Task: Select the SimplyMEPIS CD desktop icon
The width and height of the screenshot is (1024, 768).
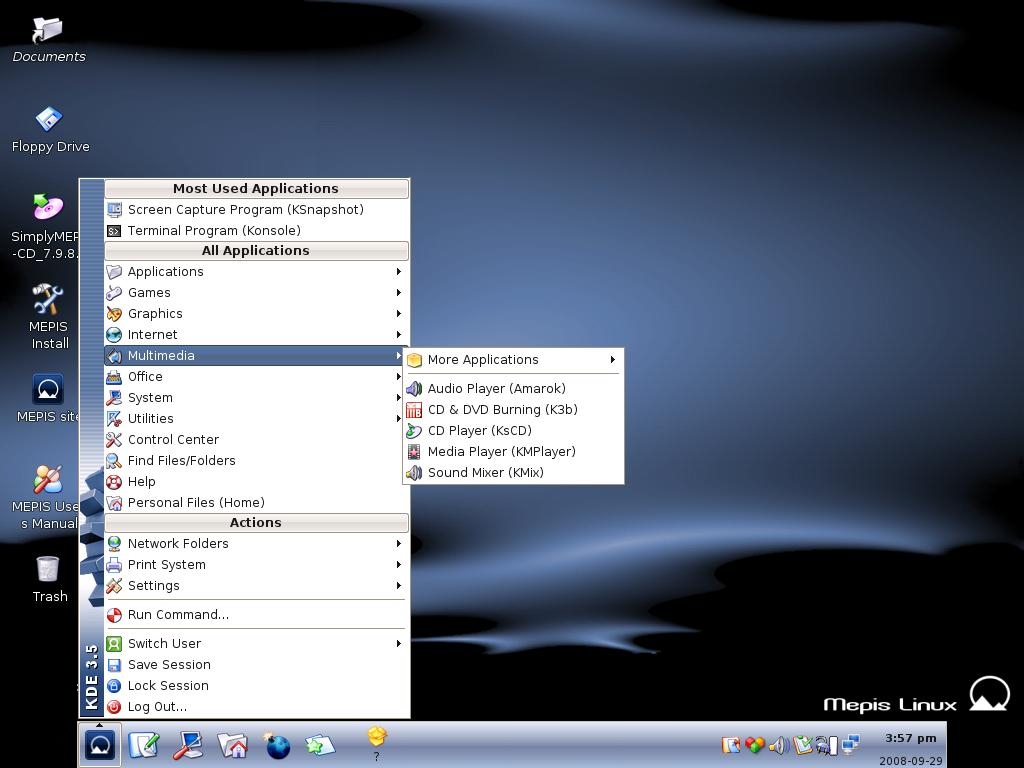Action: (x=46, y=227)
